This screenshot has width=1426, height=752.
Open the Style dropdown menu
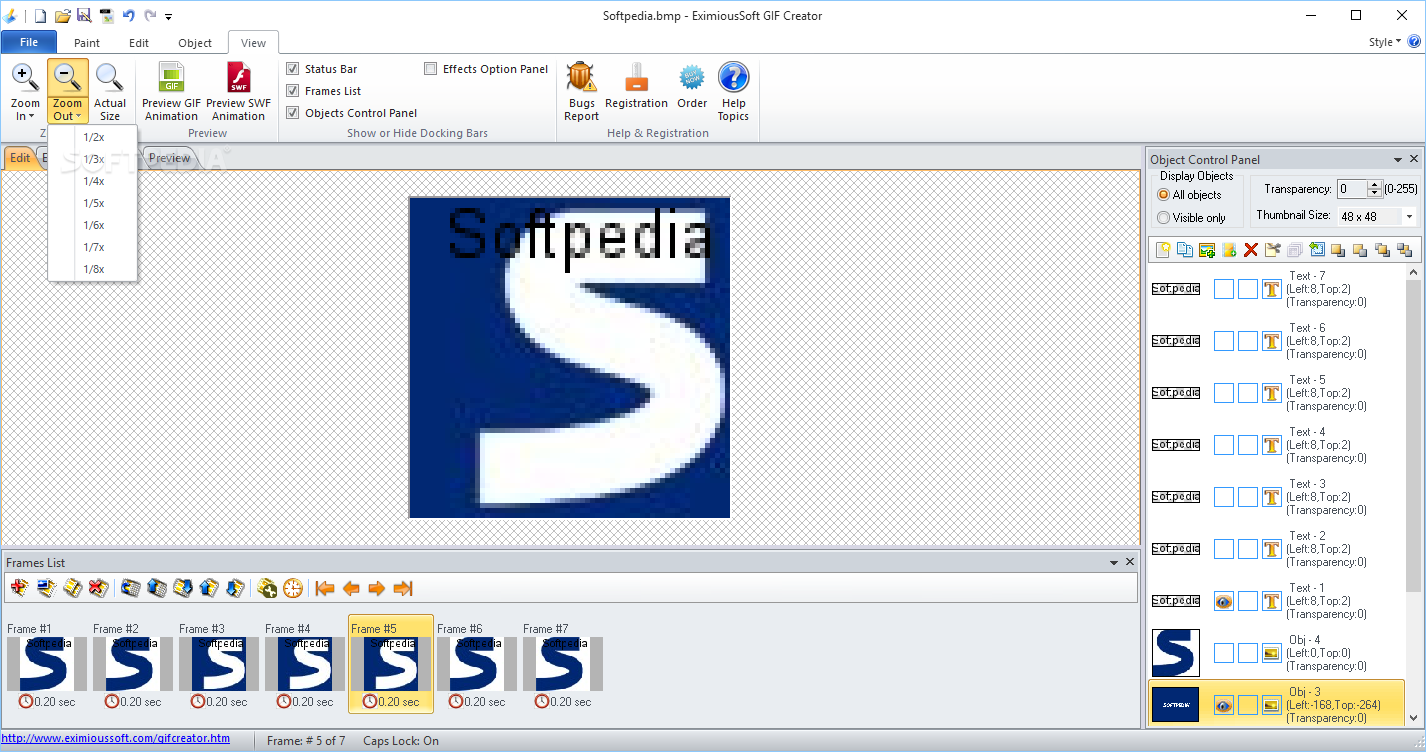click(1385, 42)
